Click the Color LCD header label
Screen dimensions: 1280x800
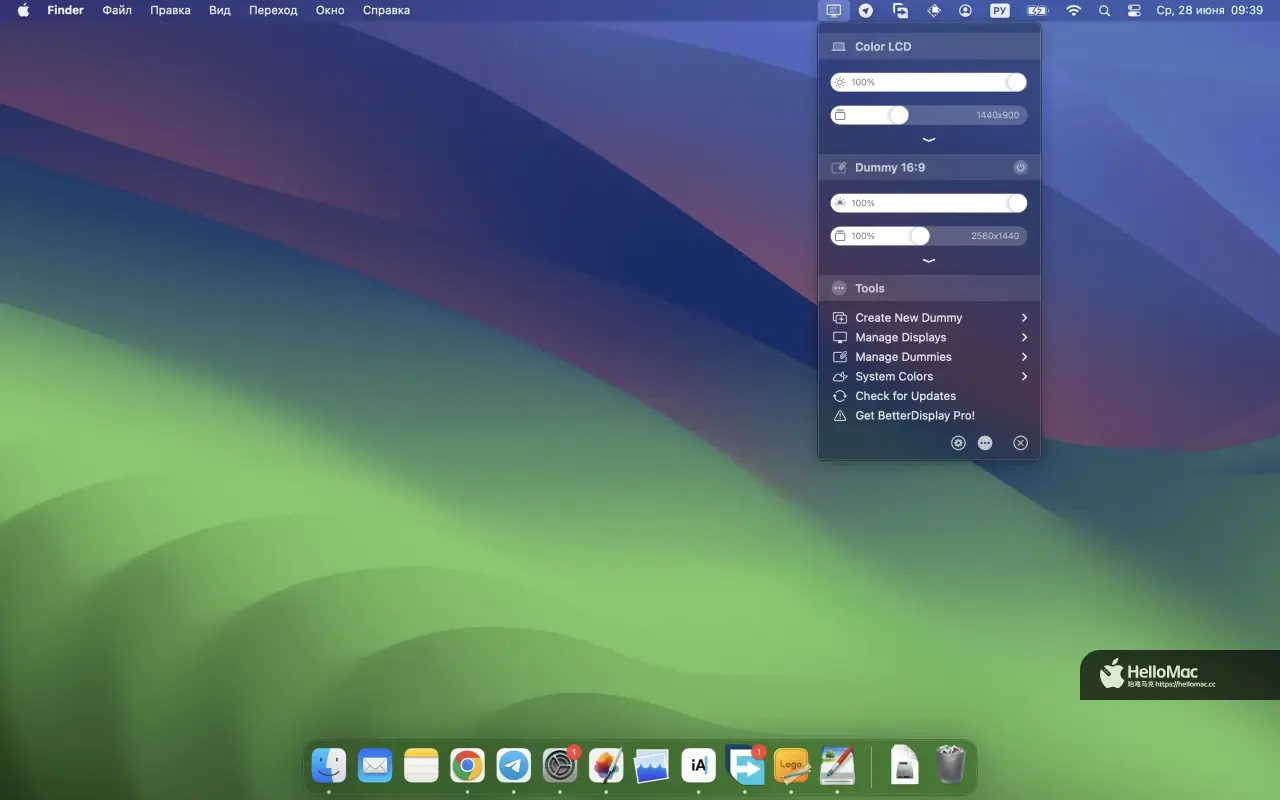(x=883, y=47)
